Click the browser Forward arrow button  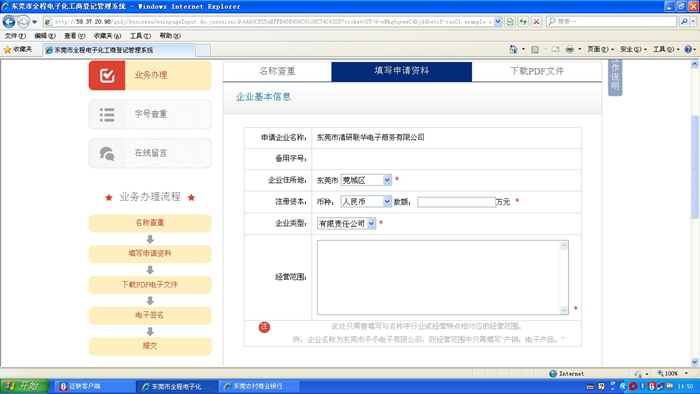click(x=23, y=21)
